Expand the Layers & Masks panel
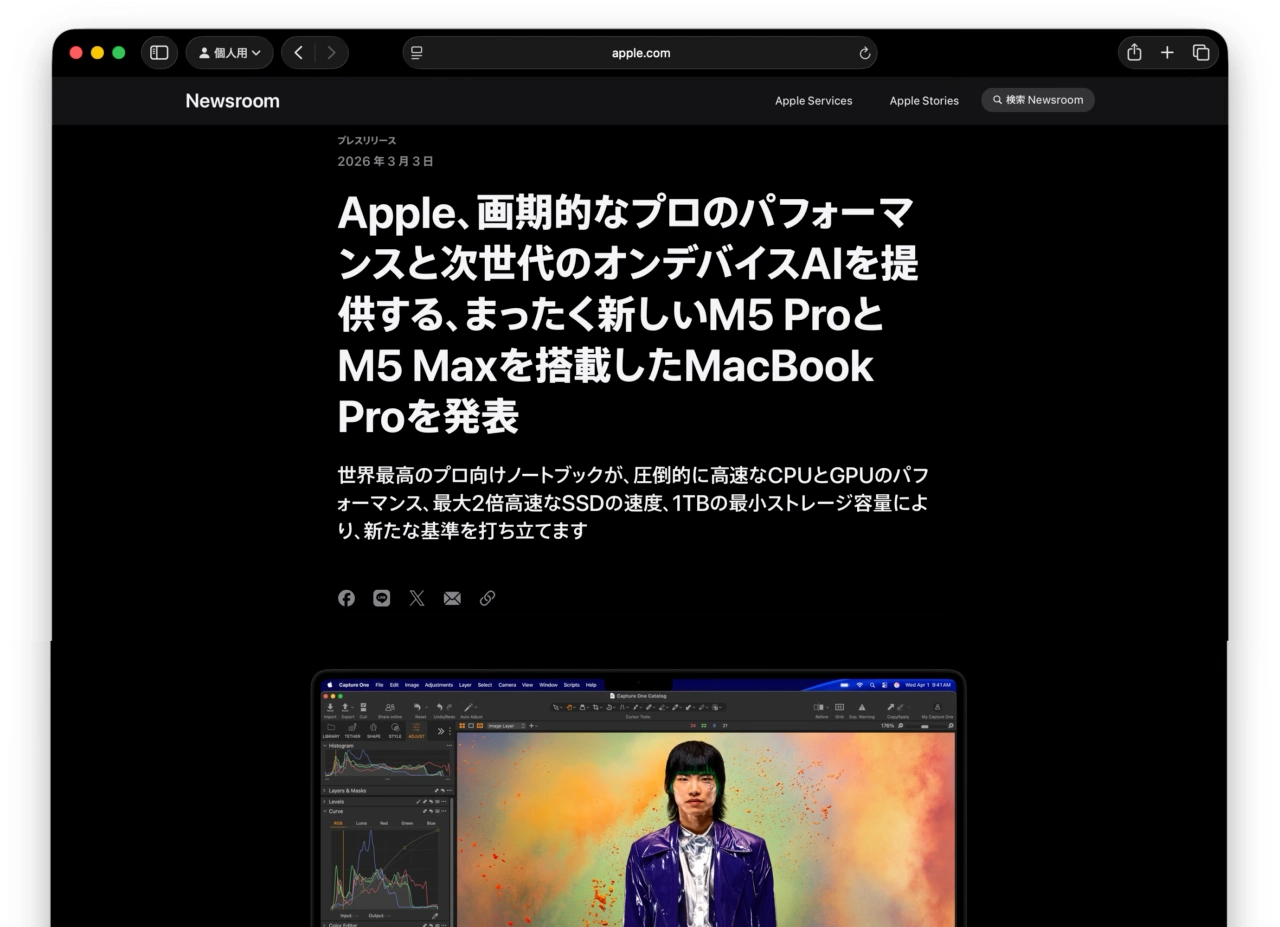 tap(324, 791)
